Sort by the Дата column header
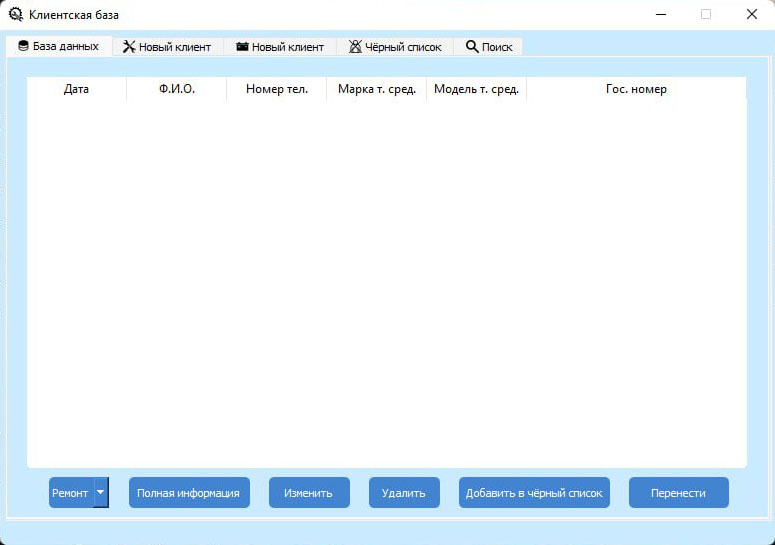The height and width of the screenshot is (545, 775). coord(77,89)
